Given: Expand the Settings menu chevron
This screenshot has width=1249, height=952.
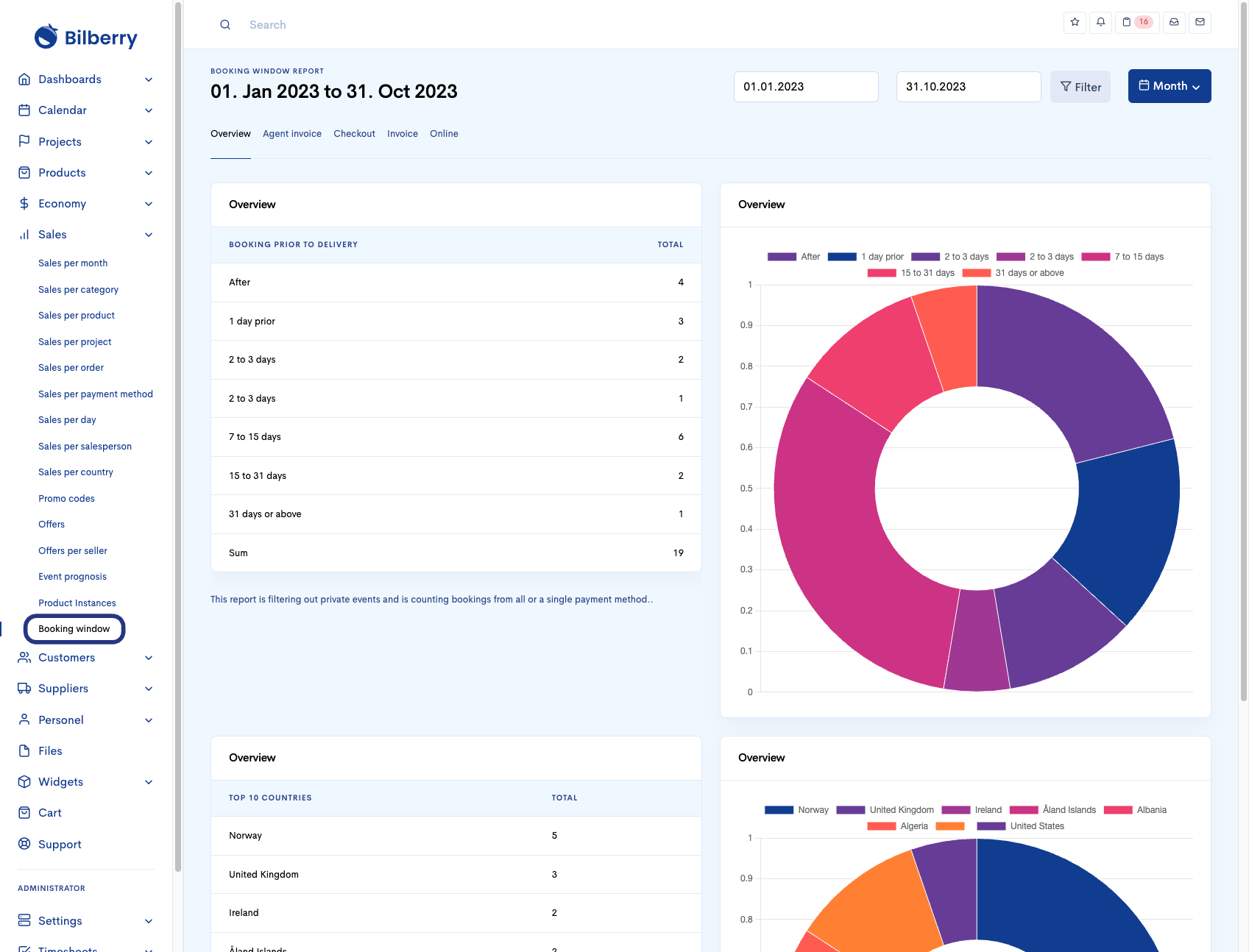Looking at the screenshot, I should coord(149,921).
